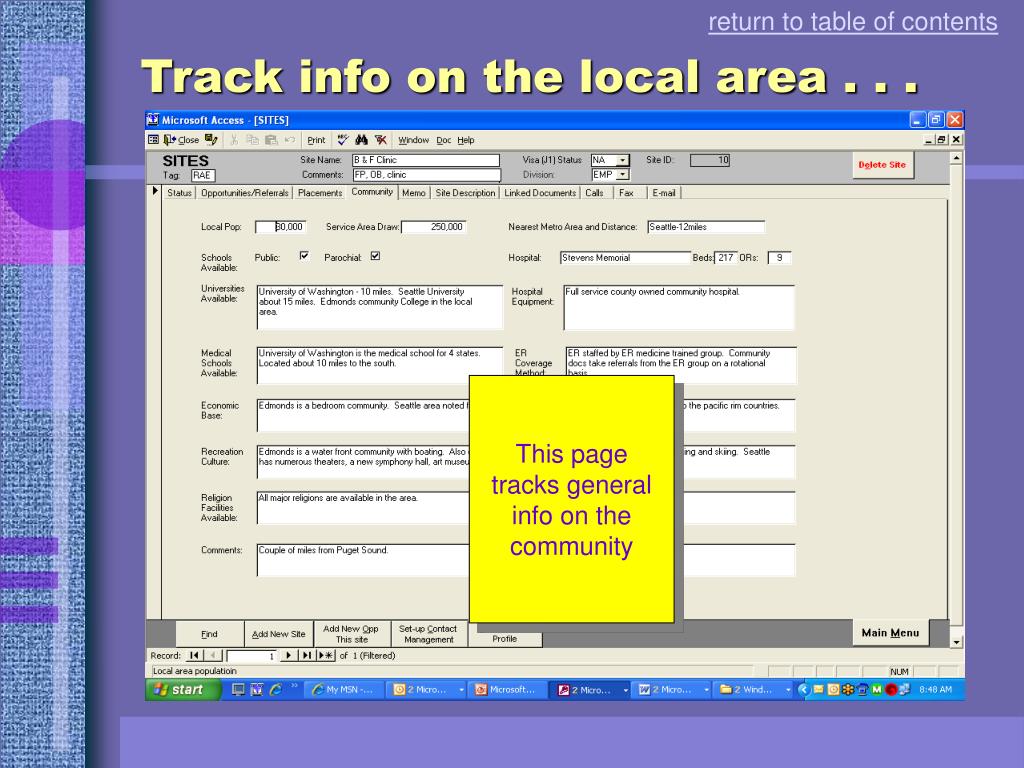Image resolution: width=1024 pixels, height=768 pixels.
Task: Click the Tag RAE field
Action: tap(203, 175)
